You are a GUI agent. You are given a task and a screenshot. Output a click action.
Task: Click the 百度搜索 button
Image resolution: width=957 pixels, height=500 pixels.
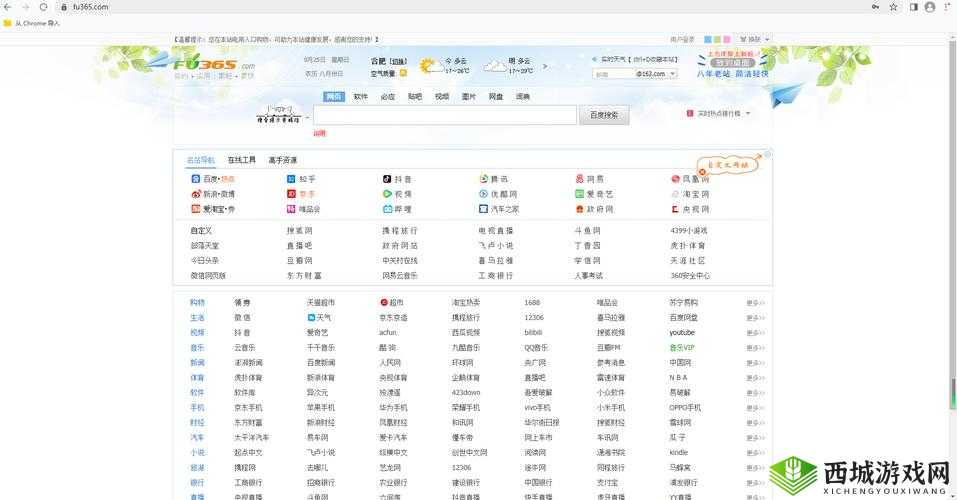pos(604,115)
